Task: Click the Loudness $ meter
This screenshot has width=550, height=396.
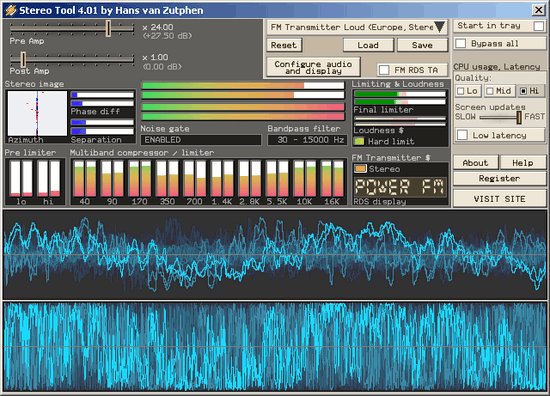Action: click(x=400, y=121)
